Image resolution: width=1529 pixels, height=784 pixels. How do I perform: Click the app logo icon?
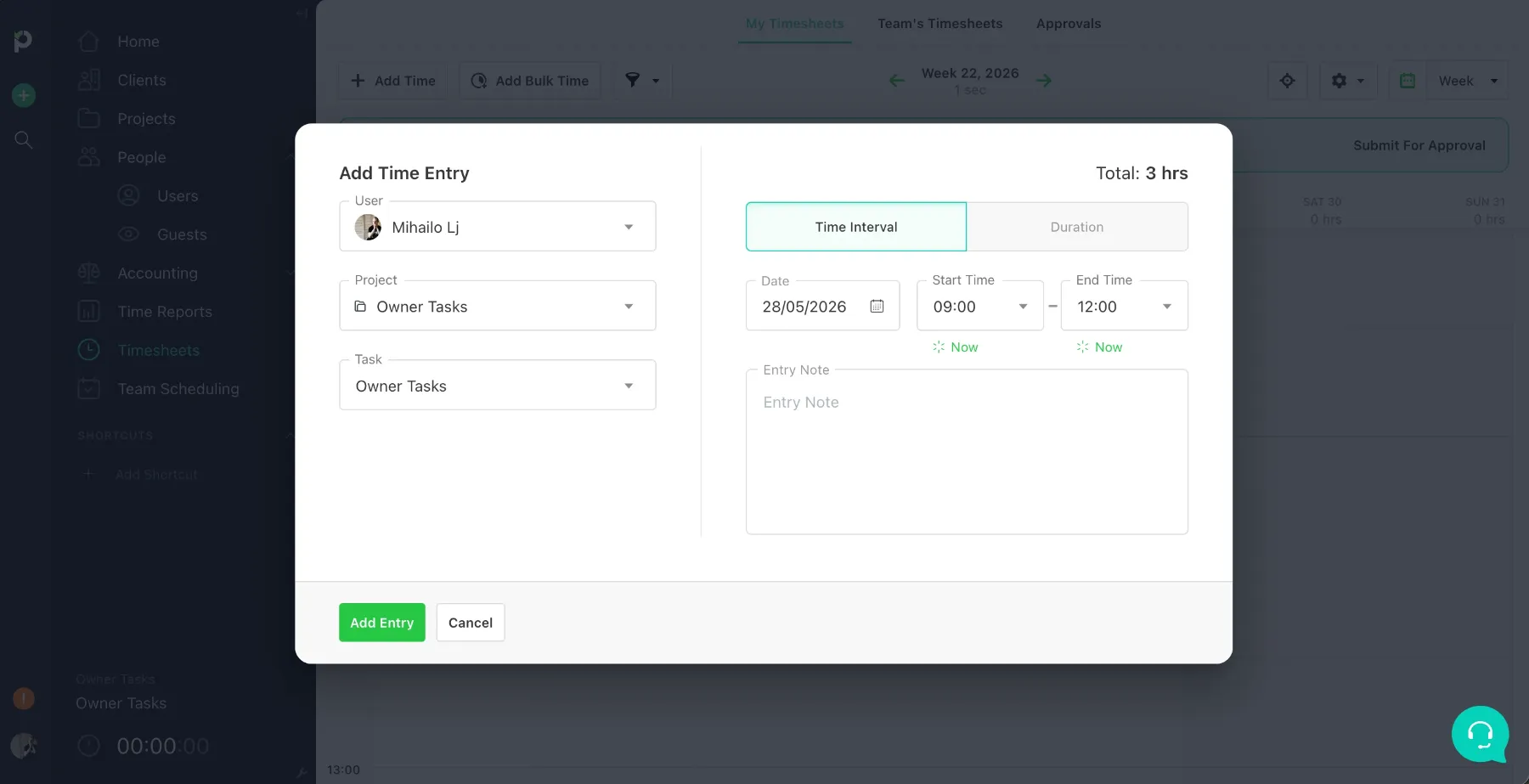tap(23, 40)
